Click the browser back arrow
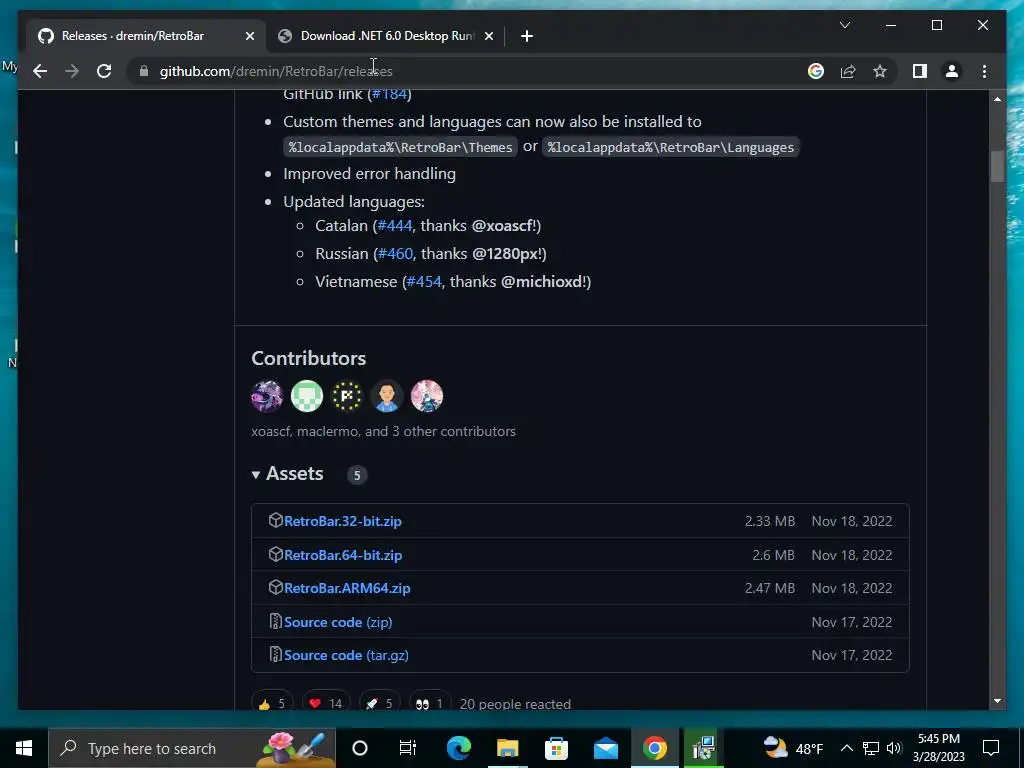The image size is (1024, 768). pyautogui.click(x=40, y=71)
